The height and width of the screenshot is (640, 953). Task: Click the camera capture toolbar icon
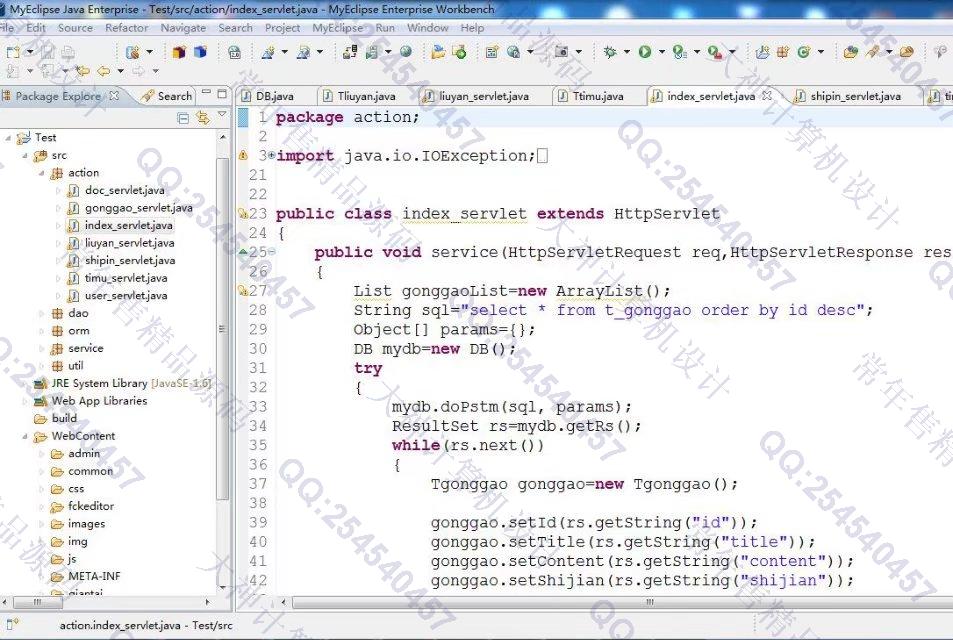click(x=561, y=52)
